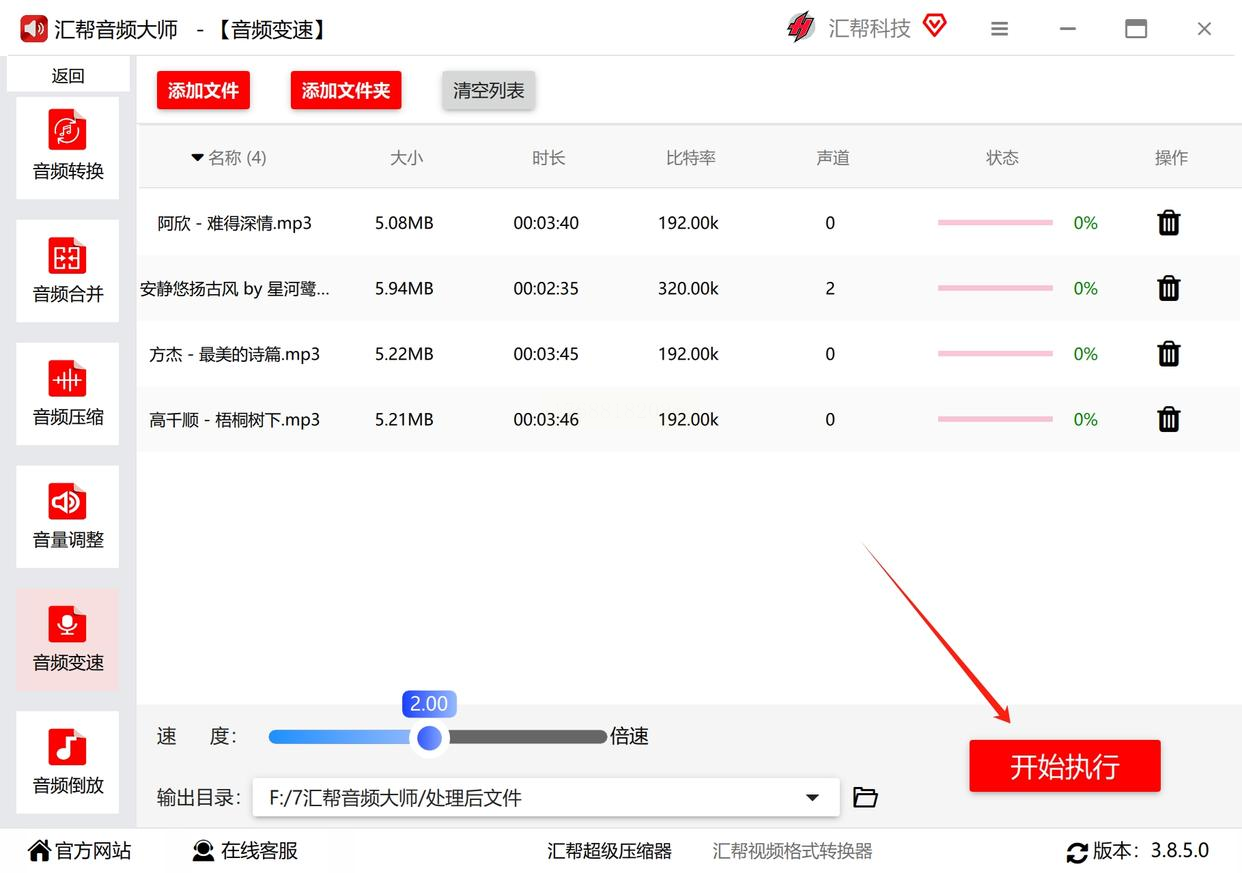
Task: Click the speed slider handle at 2.00
Action: coord(430,738)
